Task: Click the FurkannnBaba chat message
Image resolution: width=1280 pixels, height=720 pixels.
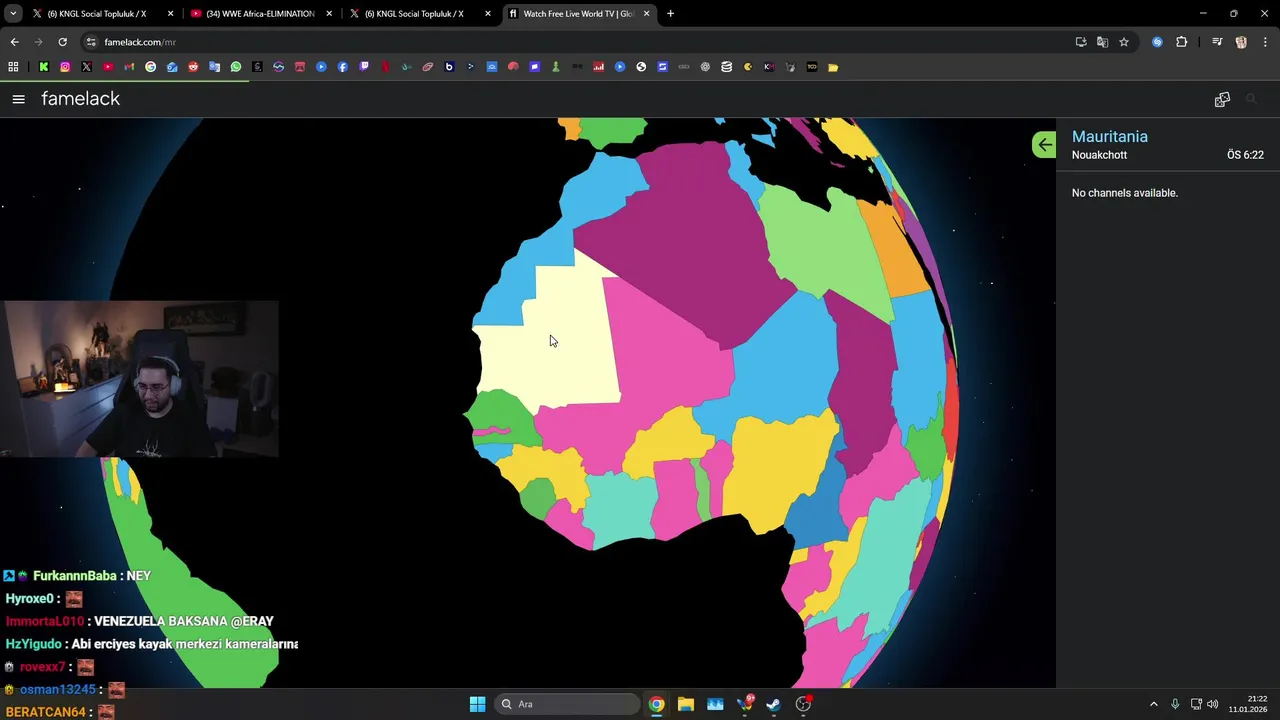Action: (77, 576)
